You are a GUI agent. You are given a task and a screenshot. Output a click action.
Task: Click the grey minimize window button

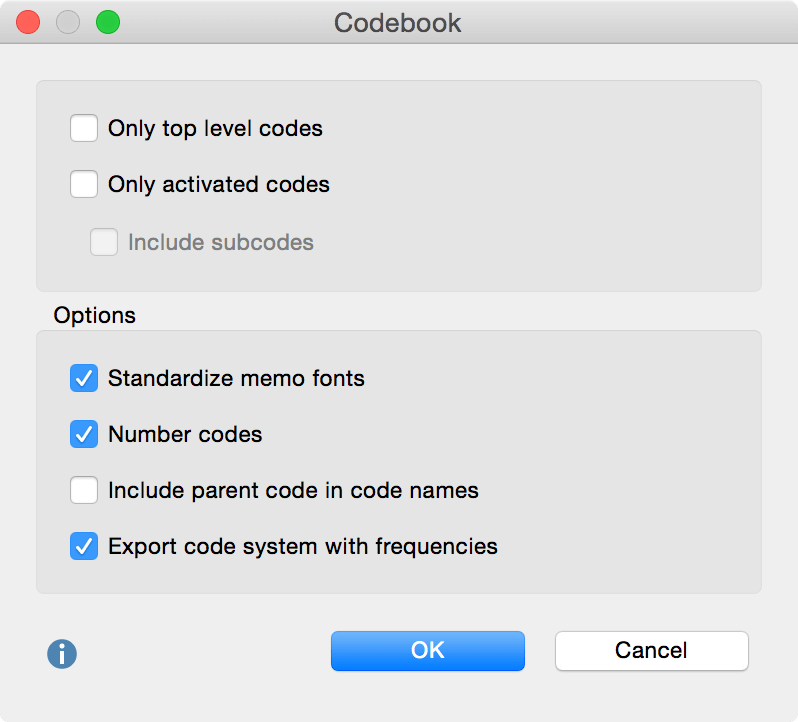[x=68, y=22]
